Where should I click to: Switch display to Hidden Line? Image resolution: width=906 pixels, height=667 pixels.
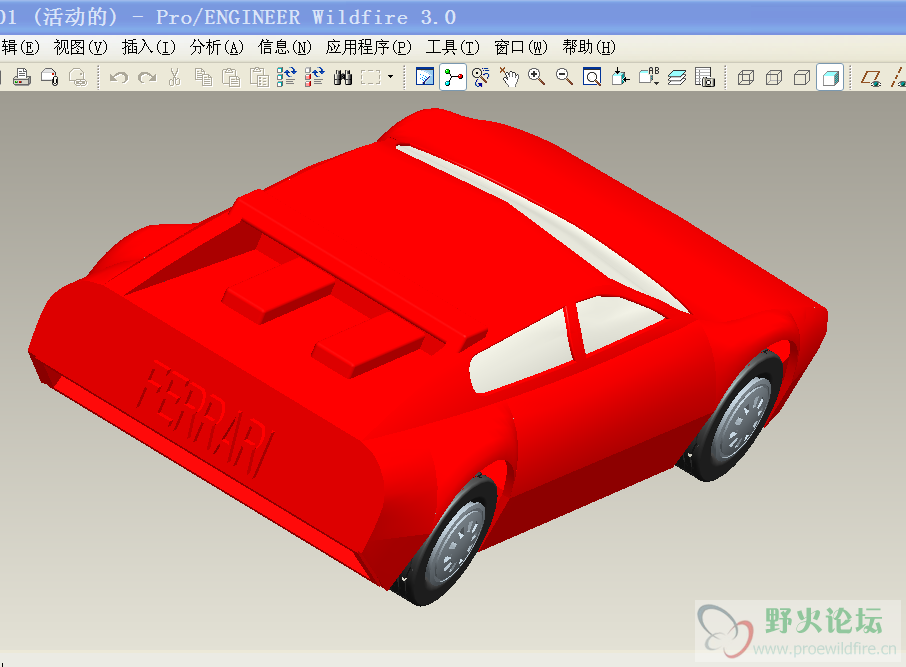pyautogui.click(x=774, y=77)
